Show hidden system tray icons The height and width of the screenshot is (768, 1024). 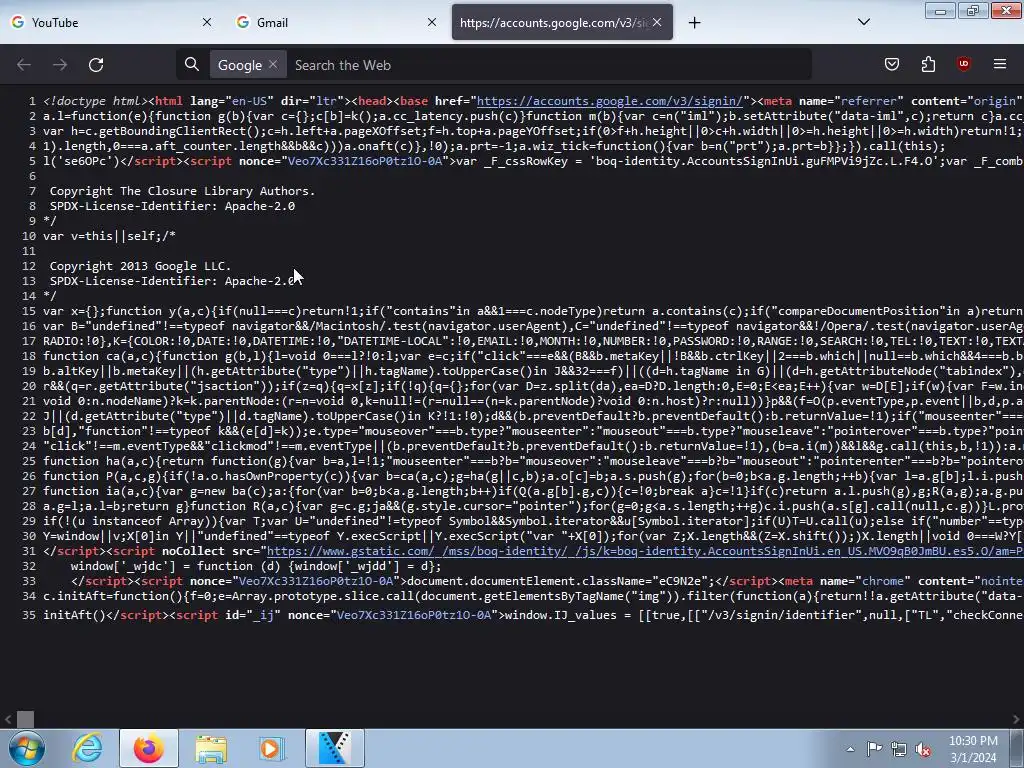[850, 749]
